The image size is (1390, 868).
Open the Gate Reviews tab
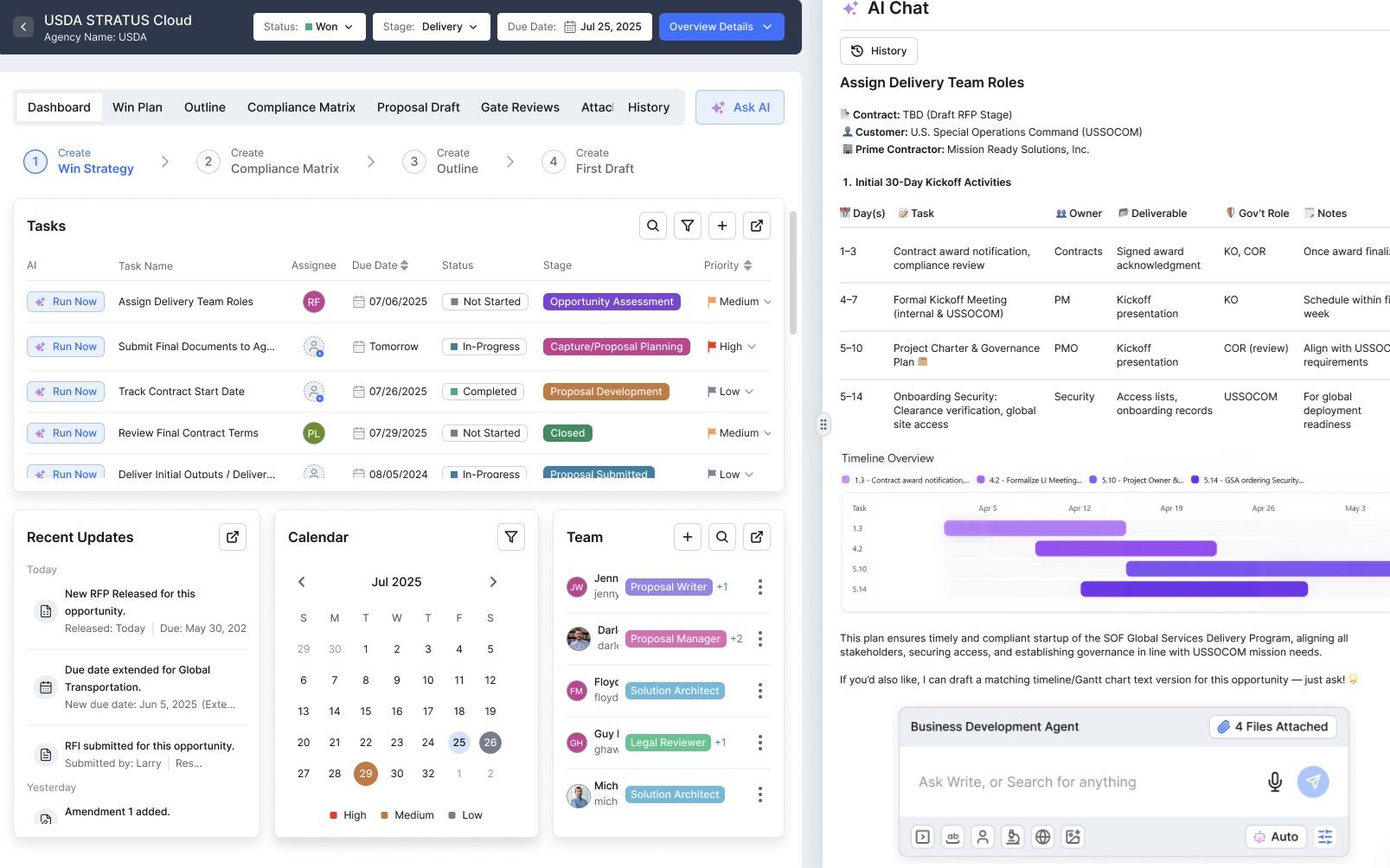[520, 107]
